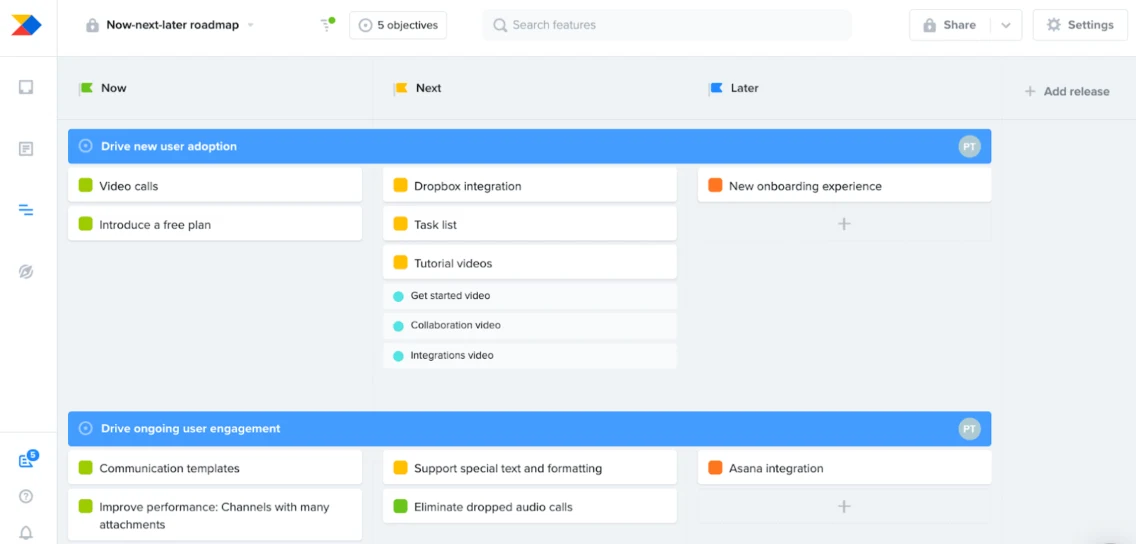Click objective icon of Drive ongoing user engagement
1136x544 pixels.
coord(85,429)
